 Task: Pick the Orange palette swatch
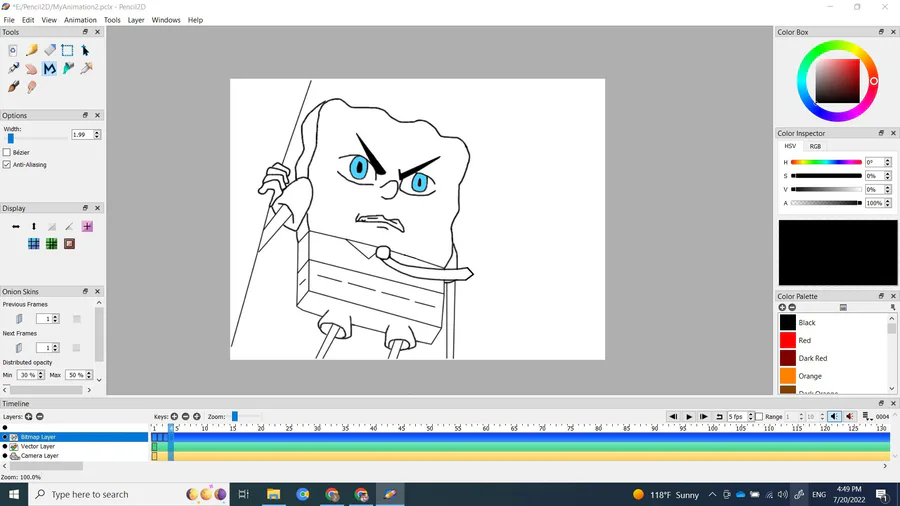(x=788, y=376)
